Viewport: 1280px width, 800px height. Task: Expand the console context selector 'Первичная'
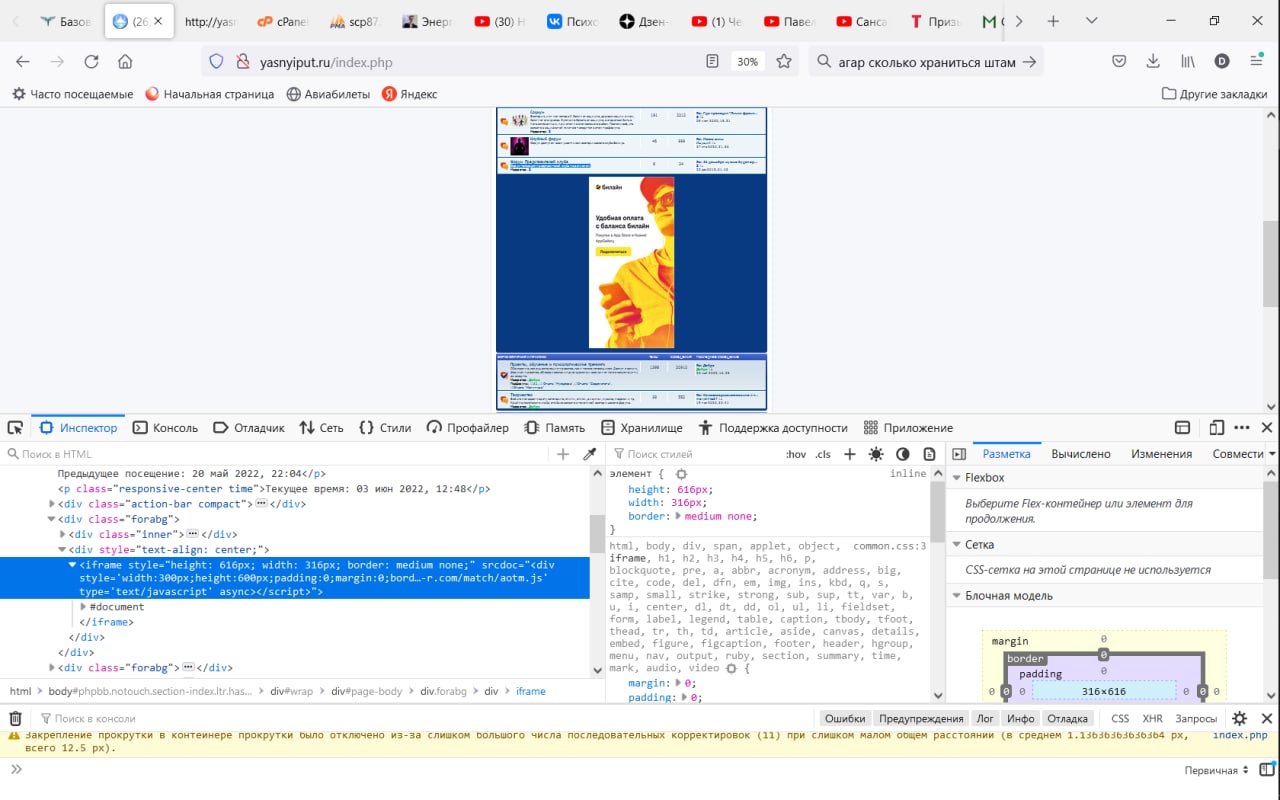pyautogui.click(x=1217, y=770)
